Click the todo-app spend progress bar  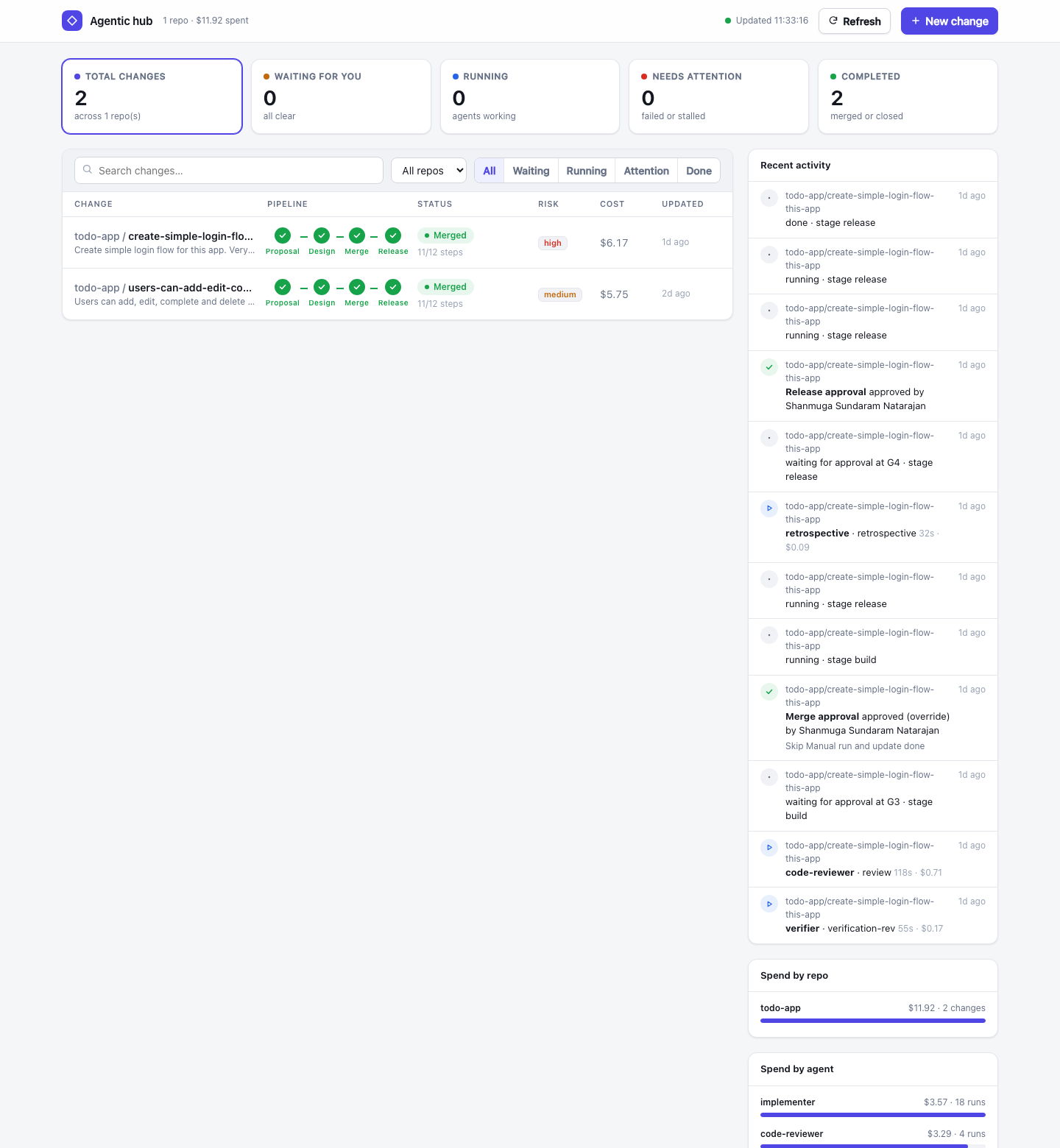coord(873,1021)
